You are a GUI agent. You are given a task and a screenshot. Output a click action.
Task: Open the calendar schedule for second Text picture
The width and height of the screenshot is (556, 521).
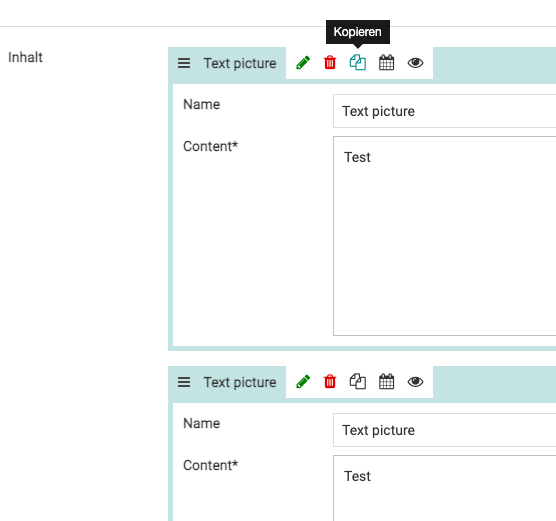[386, 382]
